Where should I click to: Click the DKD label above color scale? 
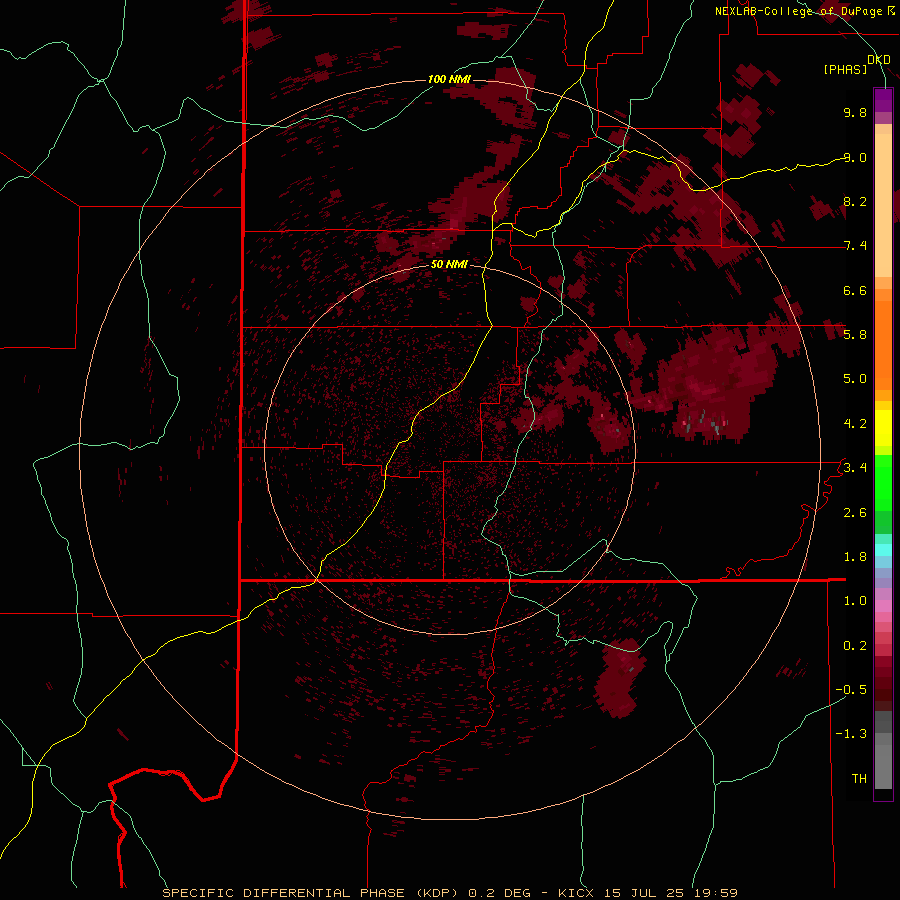878,60
